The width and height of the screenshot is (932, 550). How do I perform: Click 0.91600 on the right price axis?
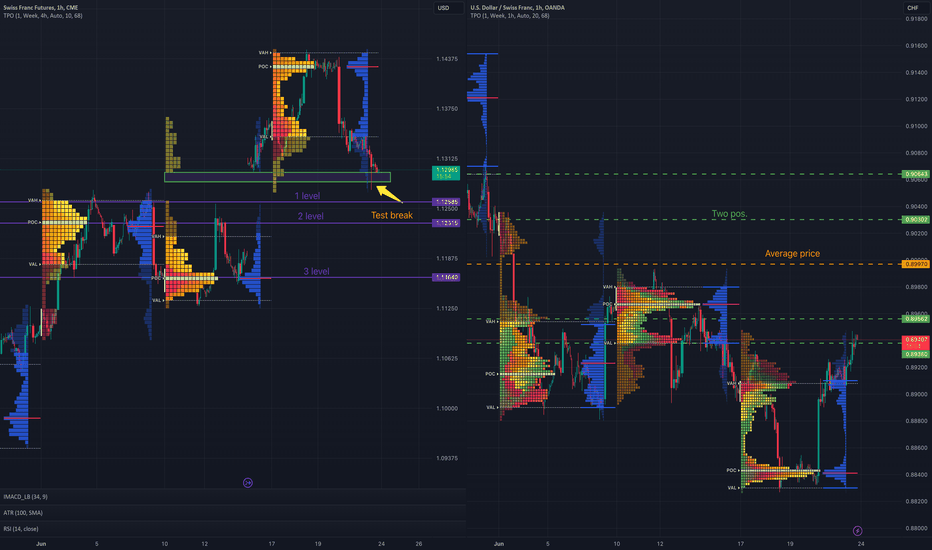[x=916, y=46]
